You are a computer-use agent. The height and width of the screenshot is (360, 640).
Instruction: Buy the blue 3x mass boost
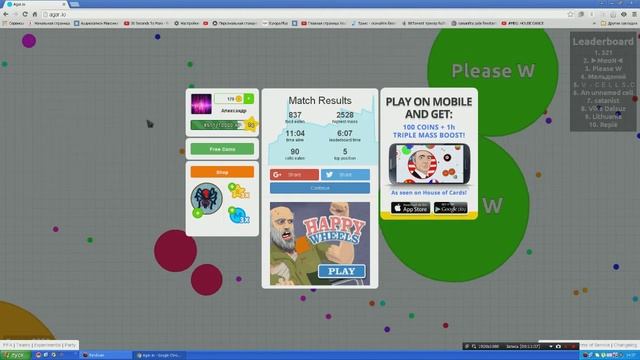coord(239,215)
